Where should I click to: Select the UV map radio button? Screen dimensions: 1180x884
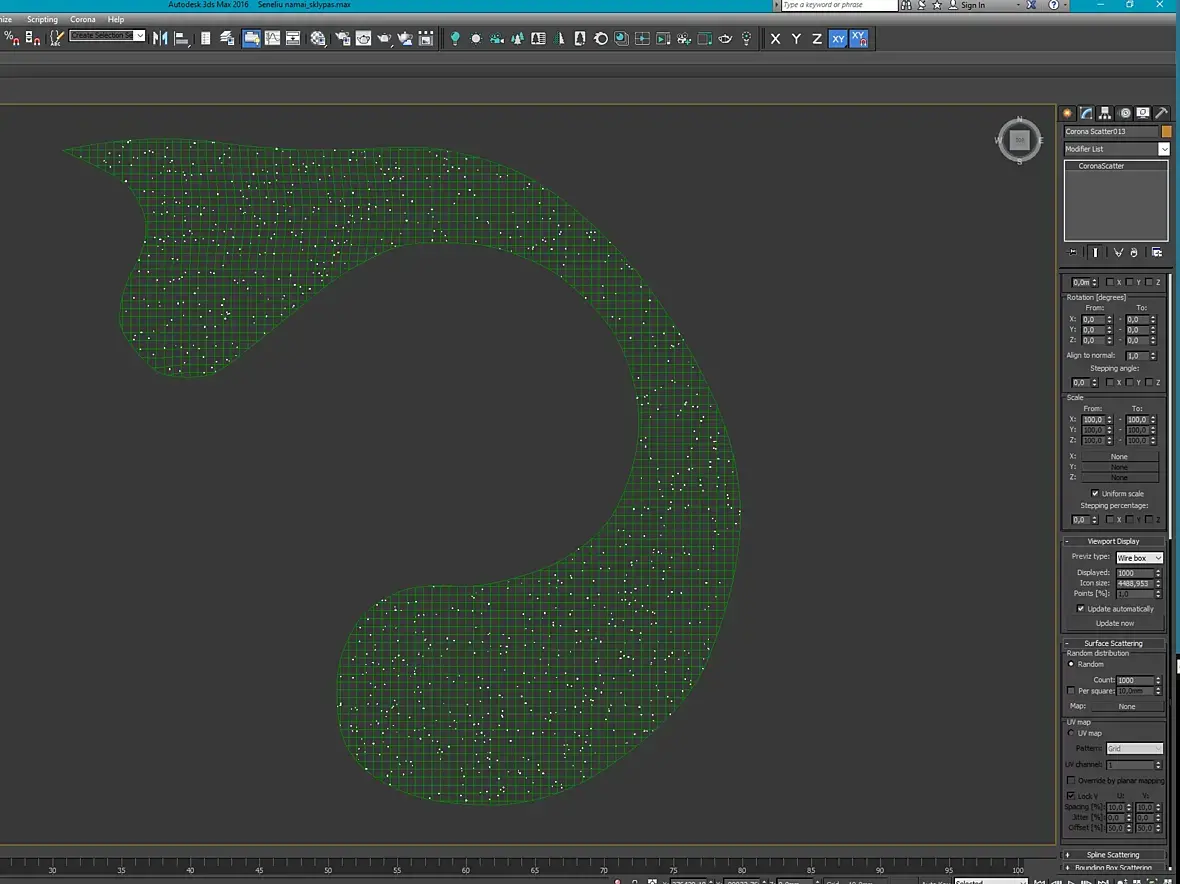click(1072, 733)
